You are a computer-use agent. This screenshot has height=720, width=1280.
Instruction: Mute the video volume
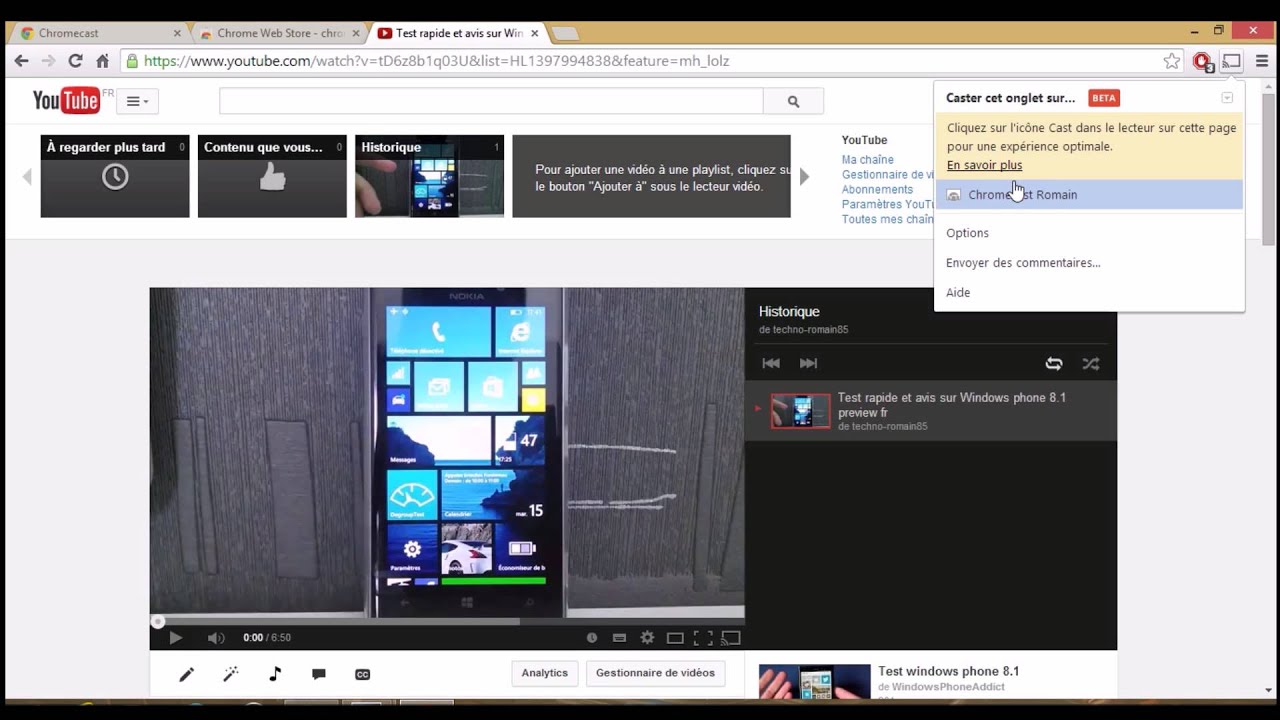coord(216,637)
